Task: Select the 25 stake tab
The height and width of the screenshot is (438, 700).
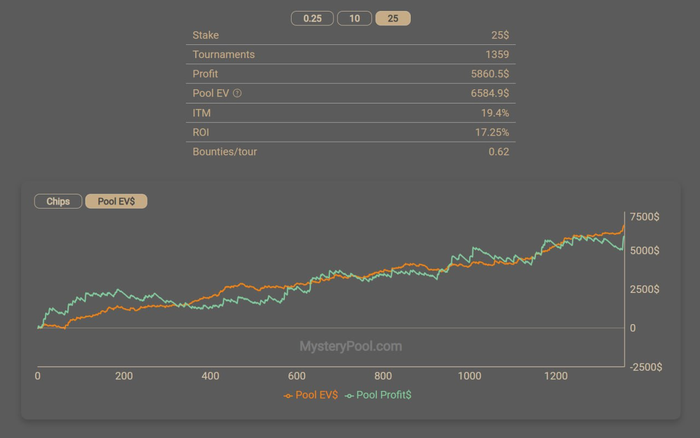Action: pyautogui.click(x=392, y=18)
